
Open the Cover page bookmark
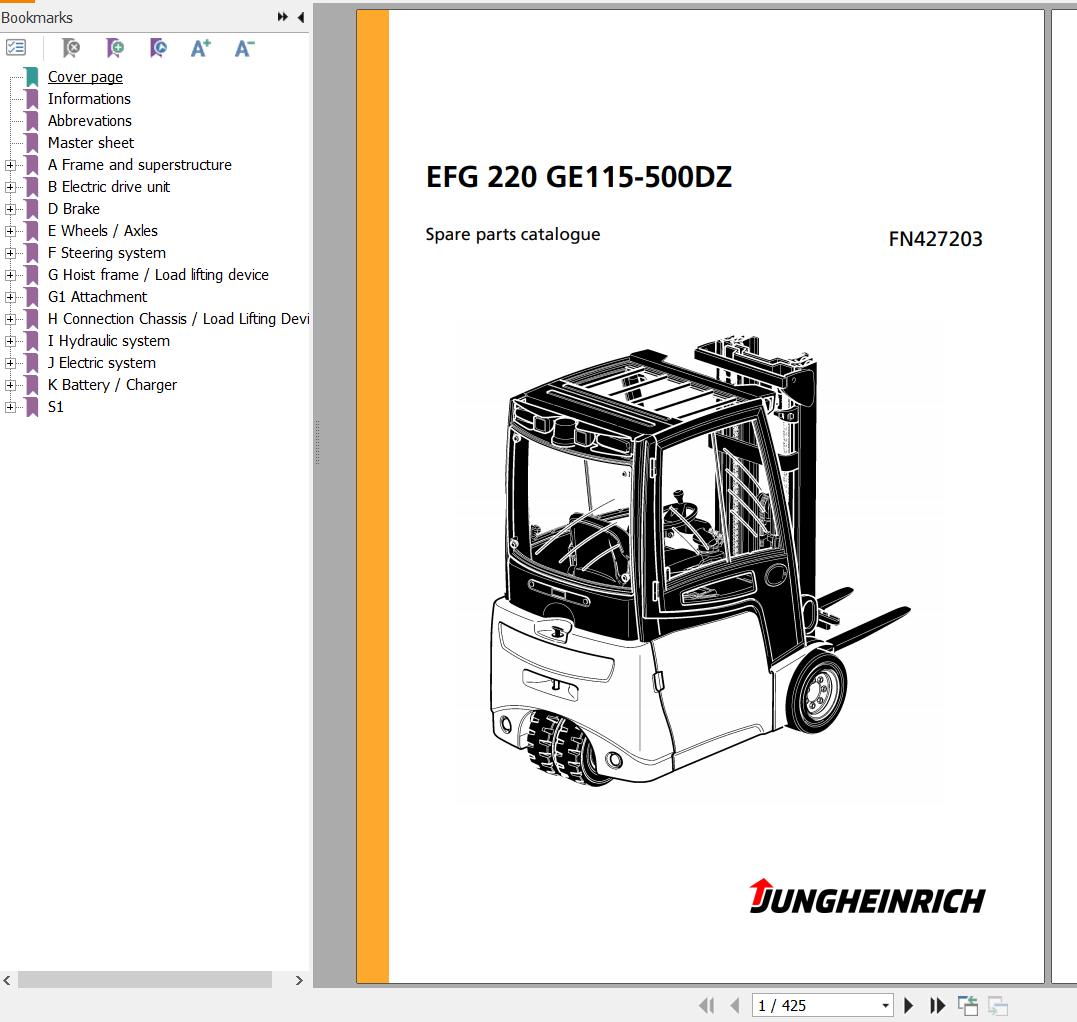point(85,76)
